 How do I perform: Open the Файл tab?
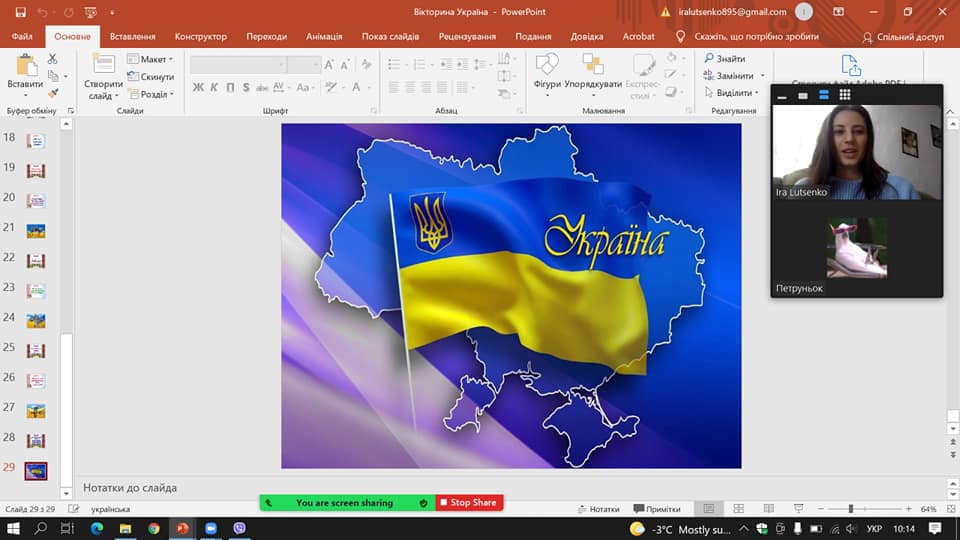[22, 37]
